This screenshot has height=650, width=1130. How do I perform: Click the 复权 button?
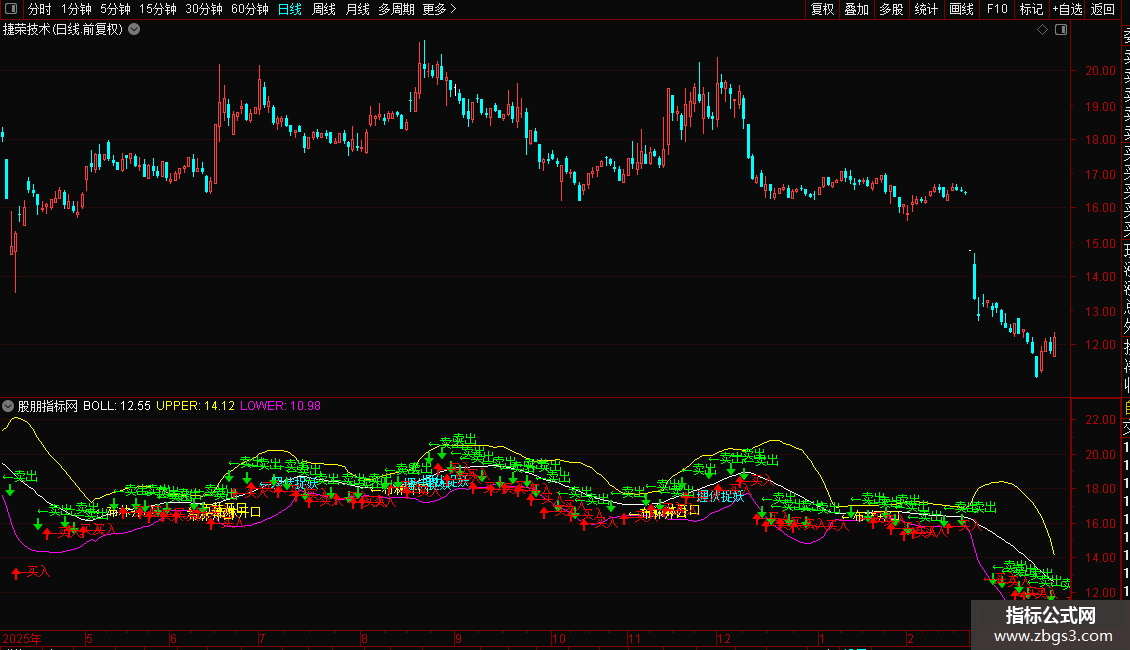(822, 9)
